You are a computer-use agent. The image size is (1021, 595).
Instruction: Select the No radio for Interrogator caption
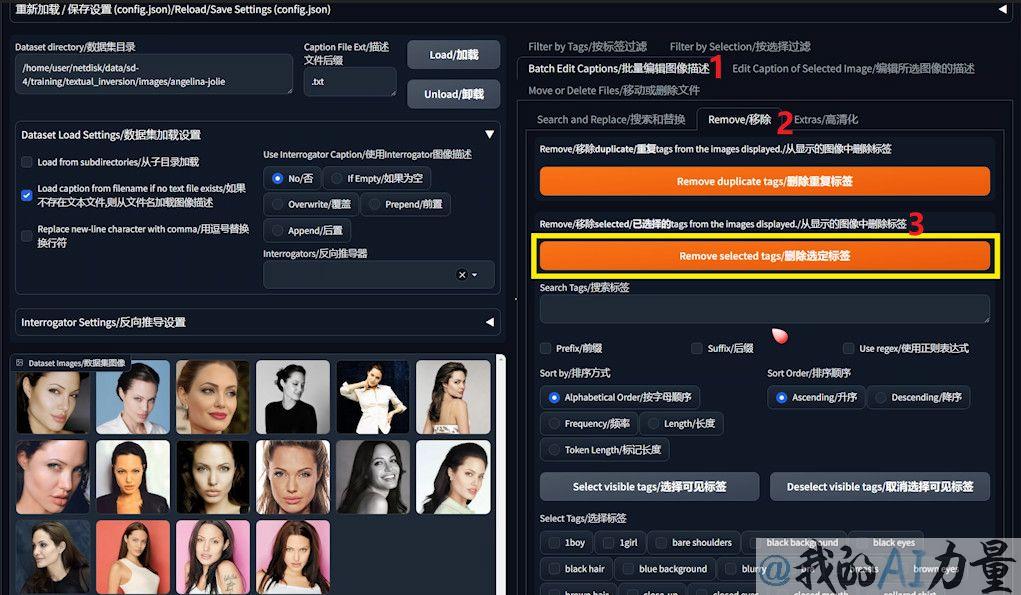277,178
